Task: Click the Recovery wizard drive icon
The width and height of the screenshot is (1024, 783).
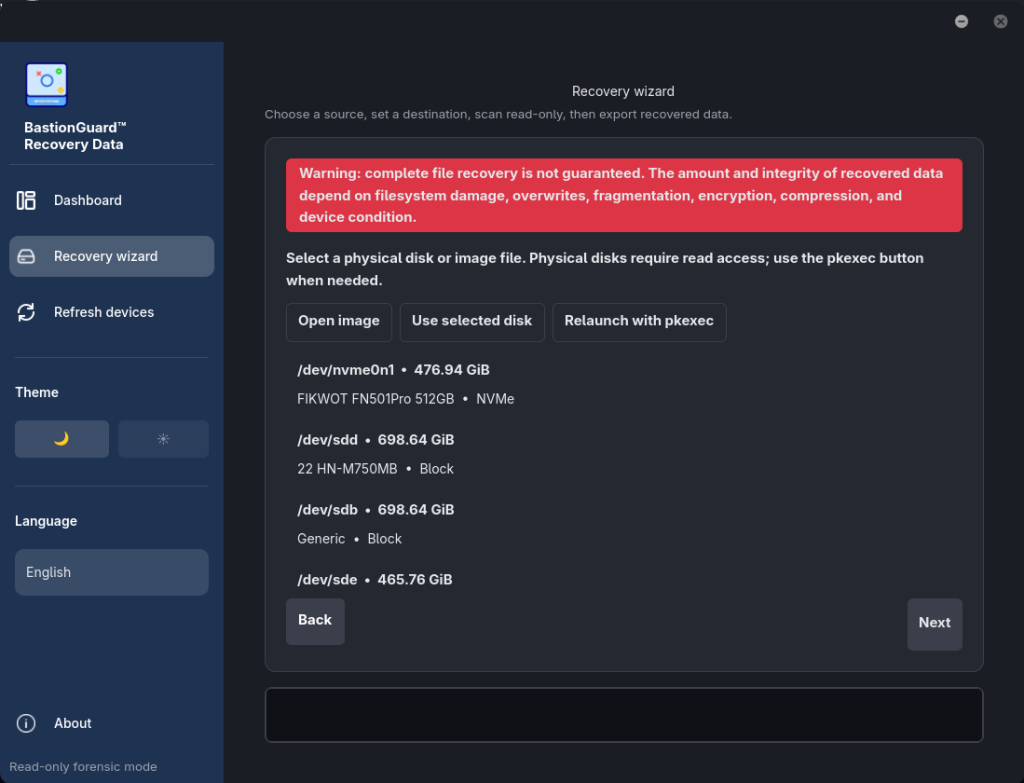Action: coord(26,257)
